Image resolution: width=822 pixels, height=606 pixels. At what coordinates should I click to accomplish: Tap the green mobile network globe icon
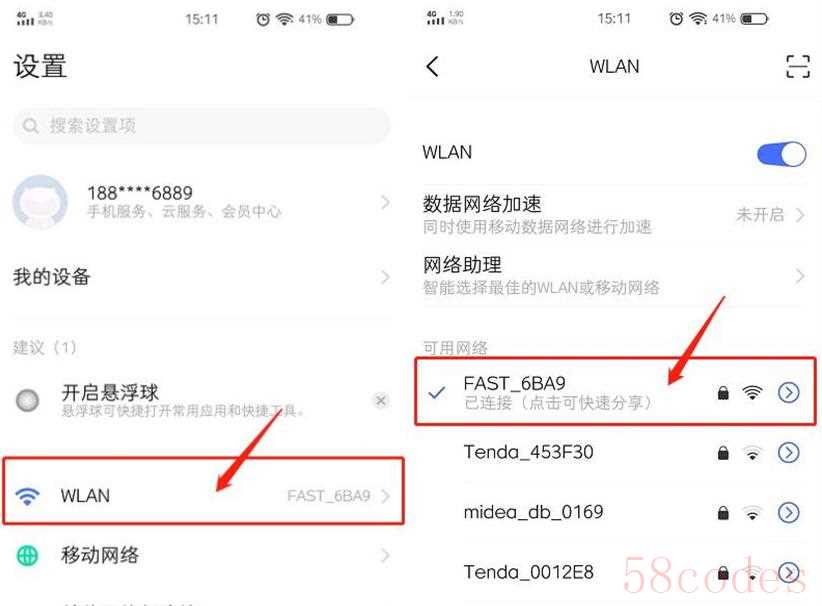pyautogui.click(x=27, y=556)
